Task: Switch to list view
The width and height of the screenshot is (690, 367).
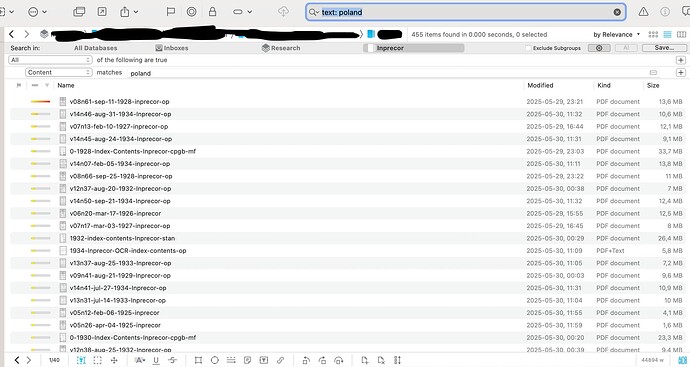Action: 667,34
